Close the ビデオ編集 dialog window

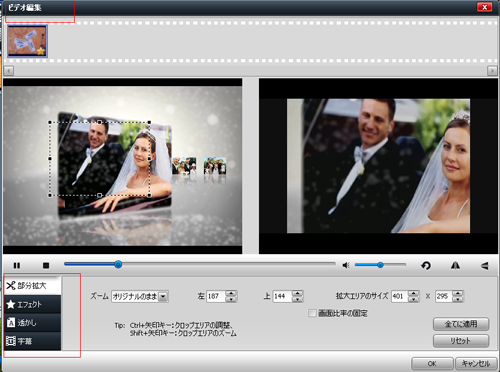pos(484,7)
